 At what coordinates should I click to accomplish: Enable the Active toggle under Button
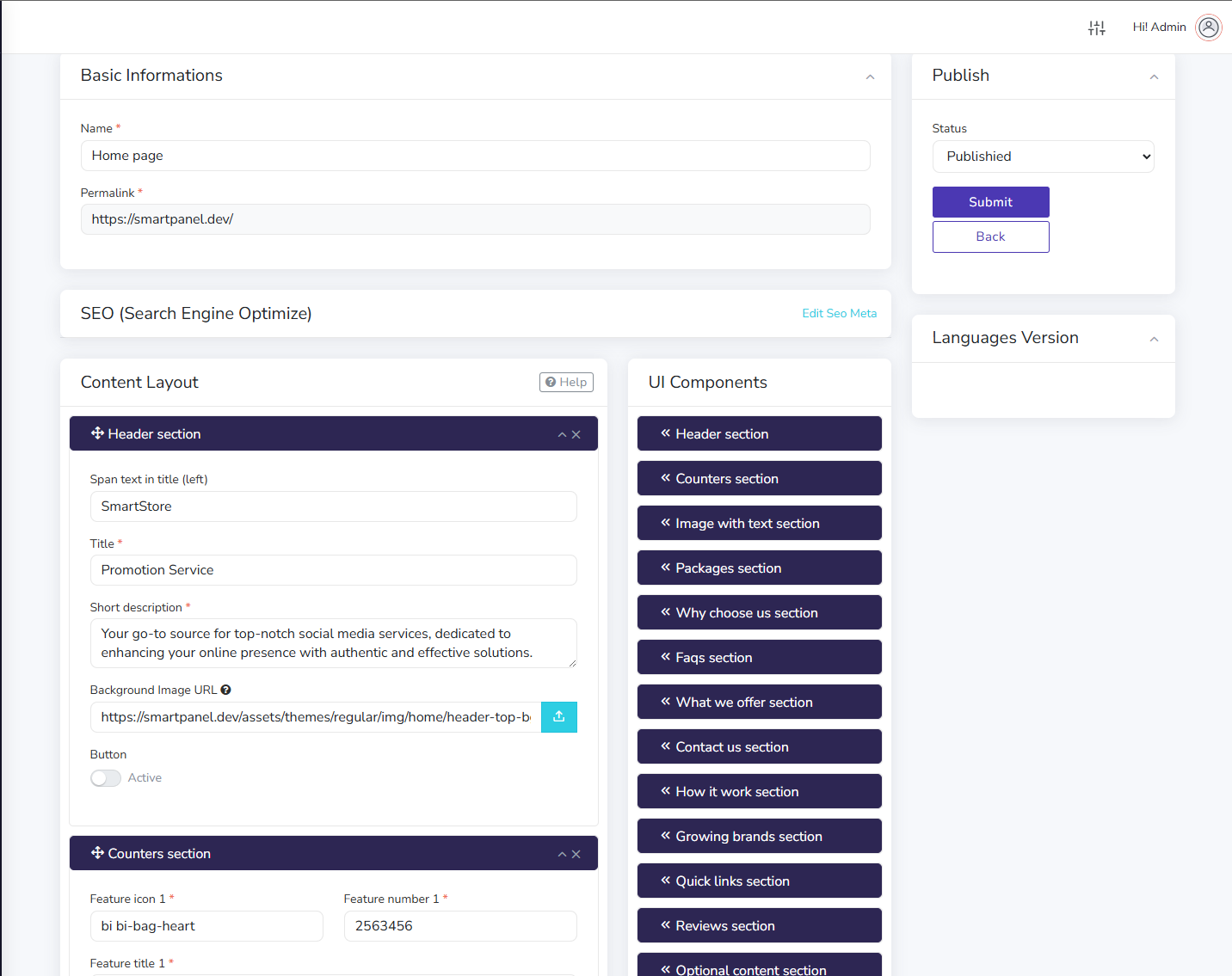(105, 777)
